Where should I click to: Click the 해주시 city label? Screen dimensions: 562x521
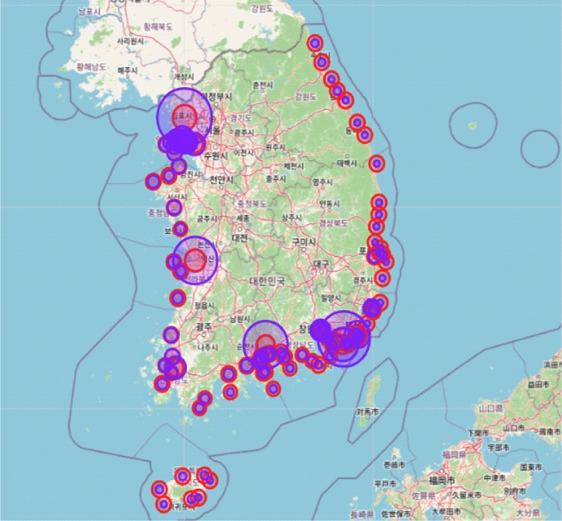coord(127,71)
